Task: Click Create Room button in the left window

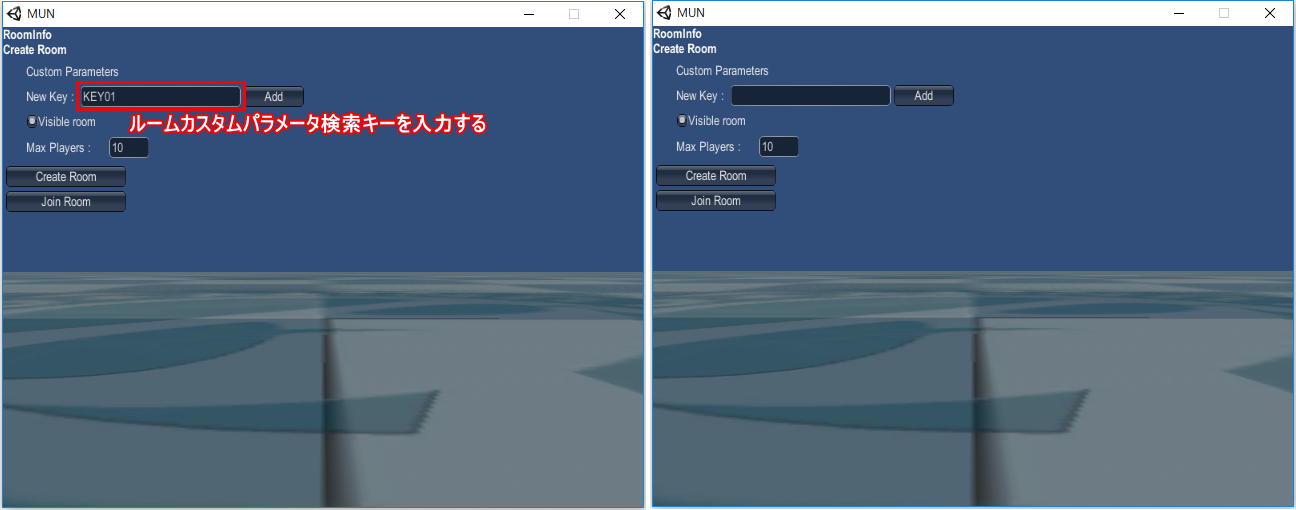Action: (x=66, y=176)
